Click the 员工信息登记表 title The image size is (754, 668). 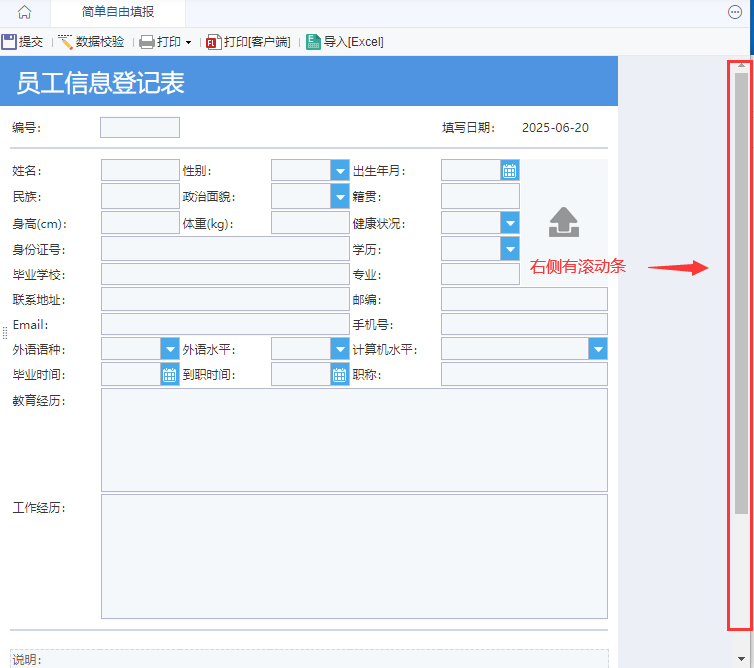coord(101,82)
